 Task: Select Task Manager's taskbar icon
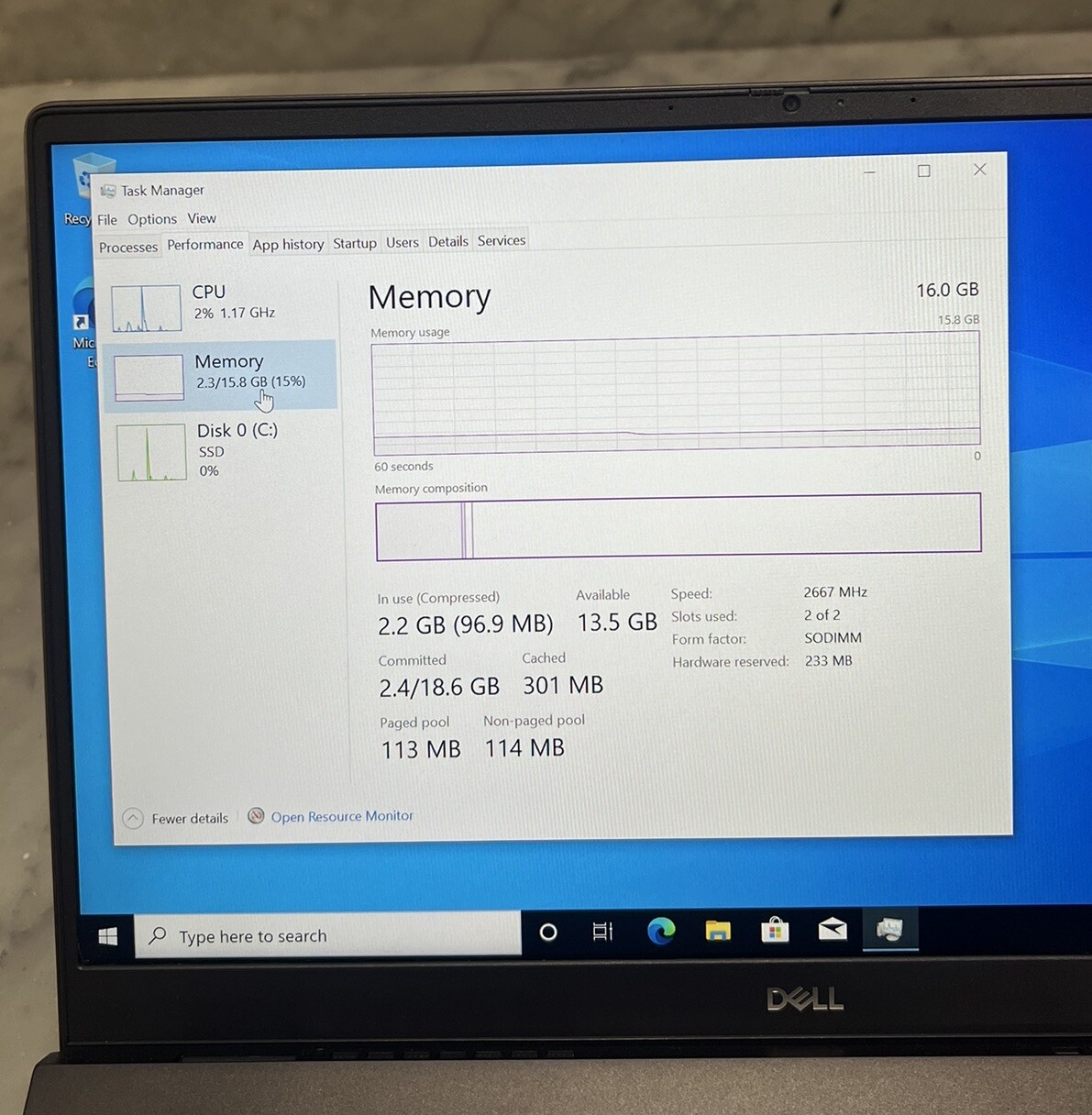coord(889,929)
